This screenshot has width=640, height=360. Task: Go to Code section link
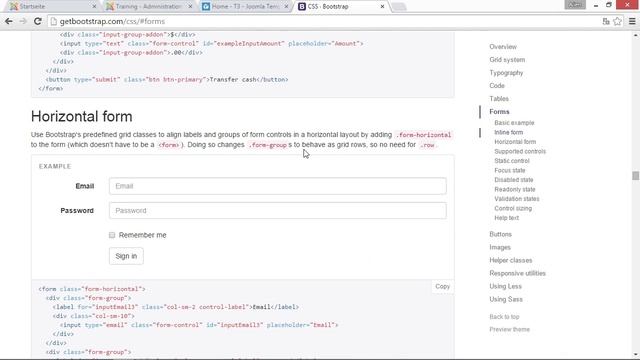coord(497,86)
